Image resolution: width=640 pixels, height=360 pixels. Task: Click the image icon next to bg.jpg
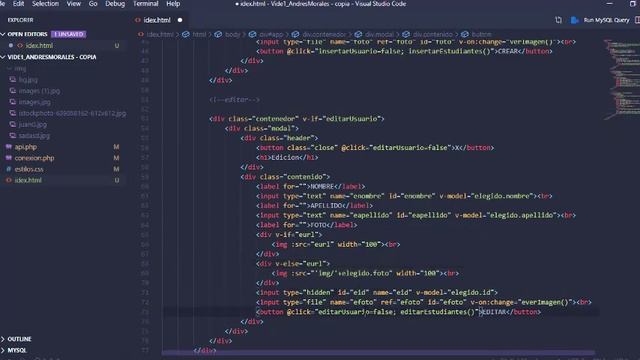pyautogui.click(x=13, y=80)
